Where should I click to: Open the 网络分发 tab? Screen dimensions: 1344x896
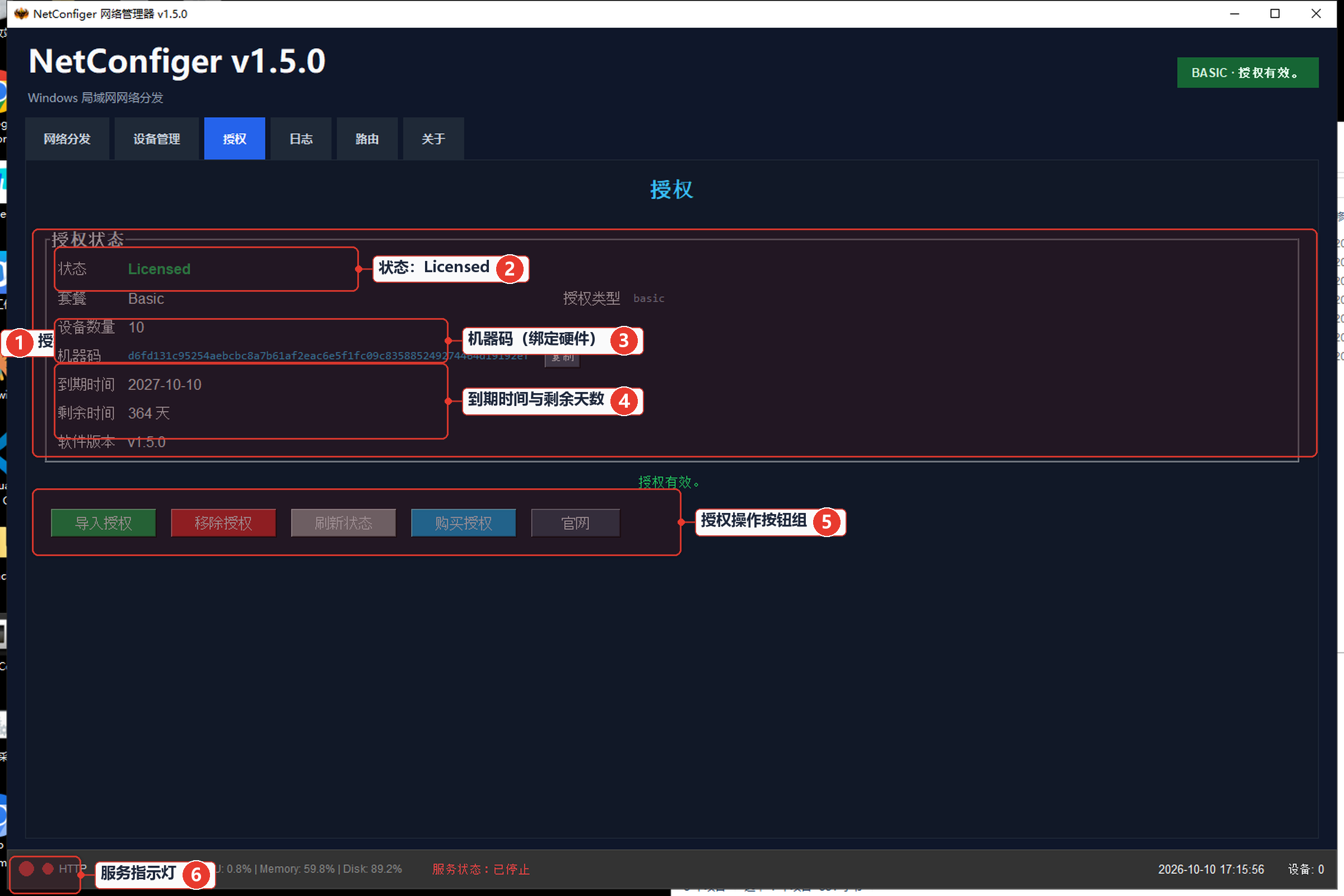click(67, 138)
